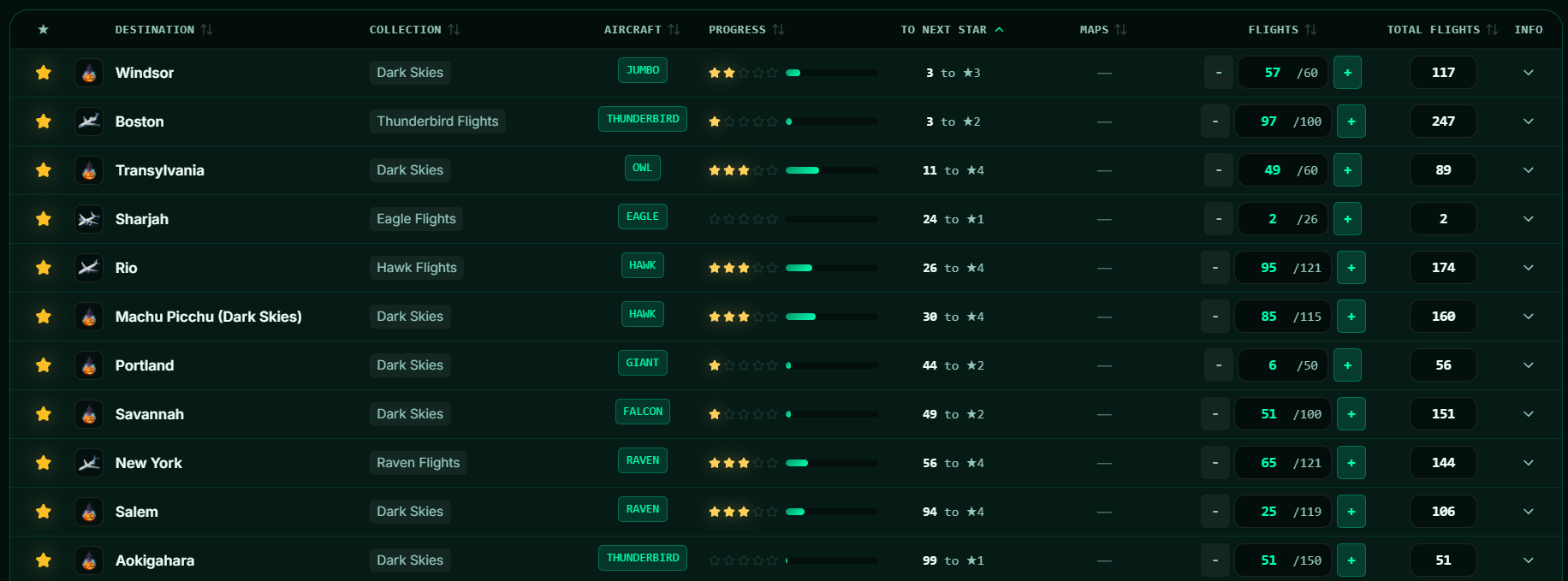
Task: Click the flights count field for Rio
Action: pyautogui.click(x=1284, y=268)
